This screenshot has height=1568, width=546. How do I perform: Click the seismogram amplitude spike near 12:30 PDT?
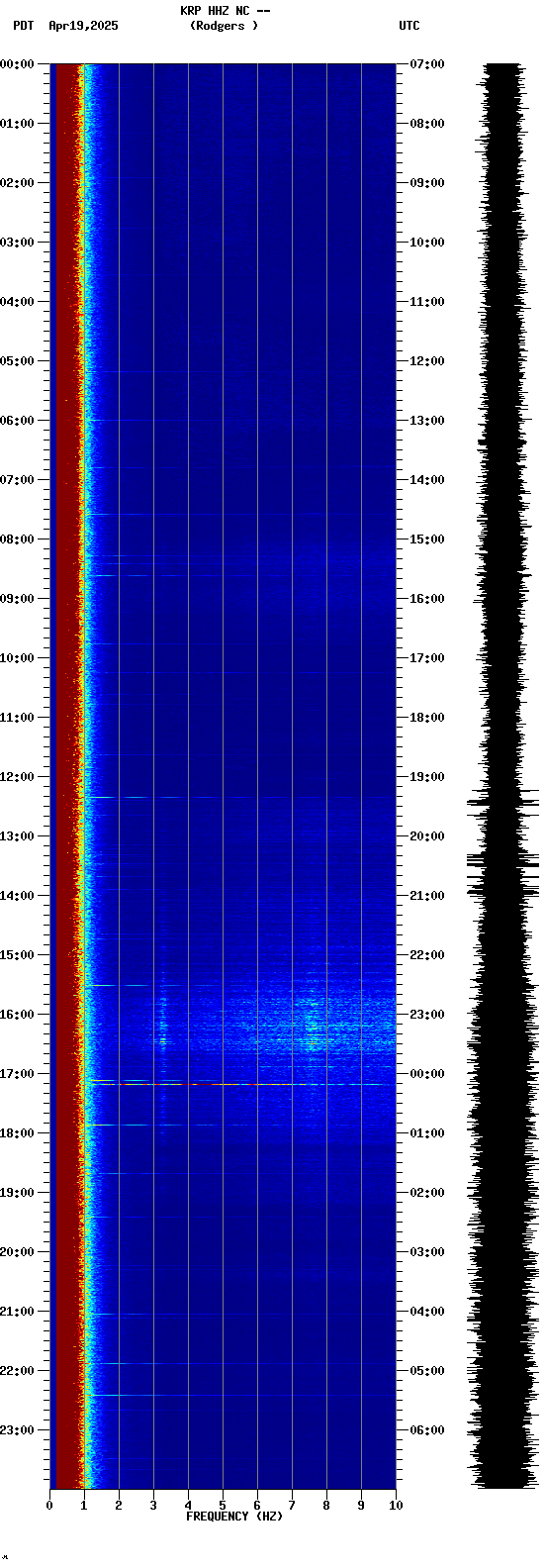(503, 804)
